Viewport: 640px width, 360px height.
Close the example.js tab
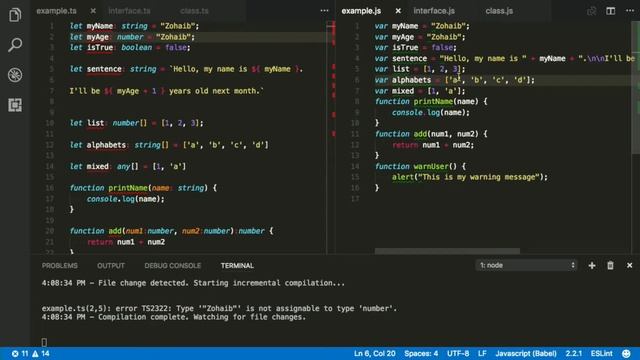click(398, 11)
